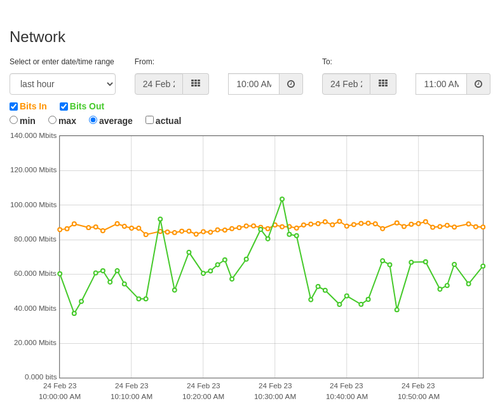Click the From time field 10:00 AM
The image size is (500, 403).
tap(254, 84)
